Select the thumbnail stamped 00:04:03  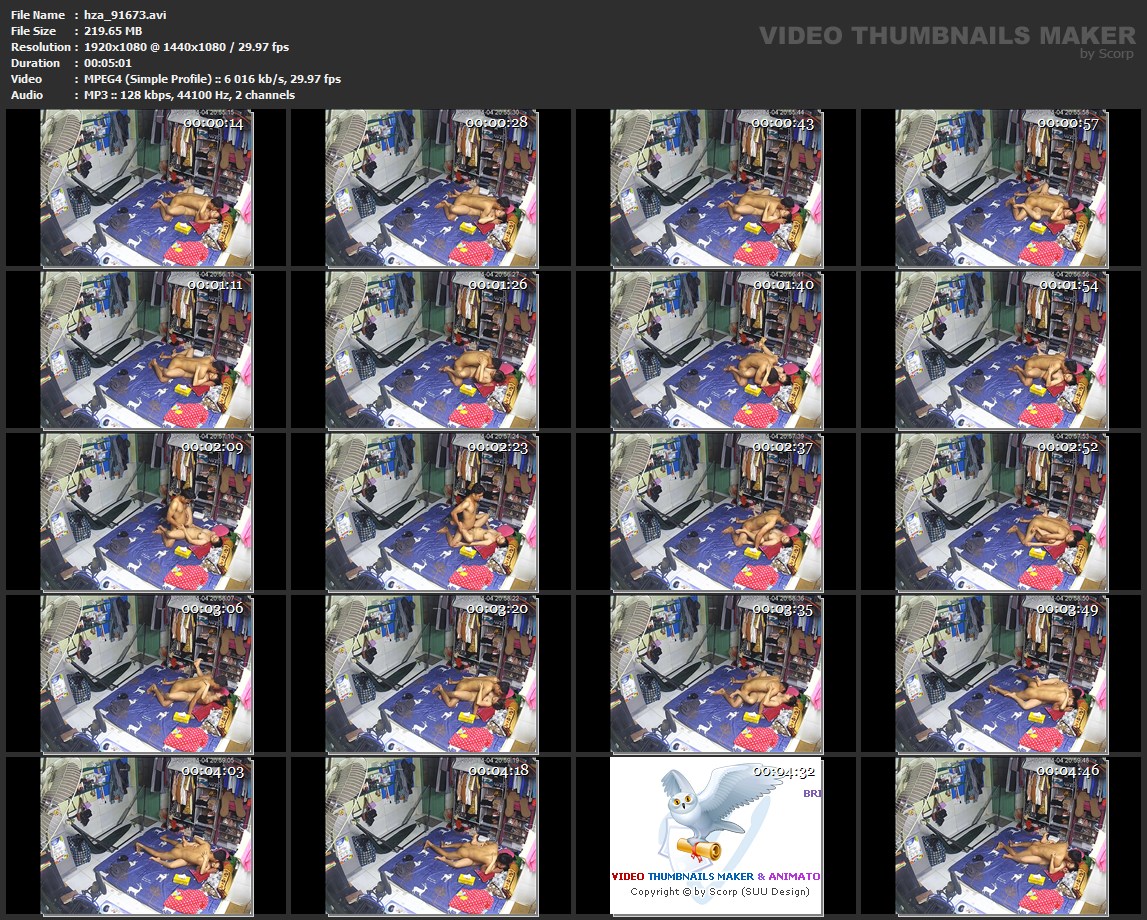(x=146, y=836)
